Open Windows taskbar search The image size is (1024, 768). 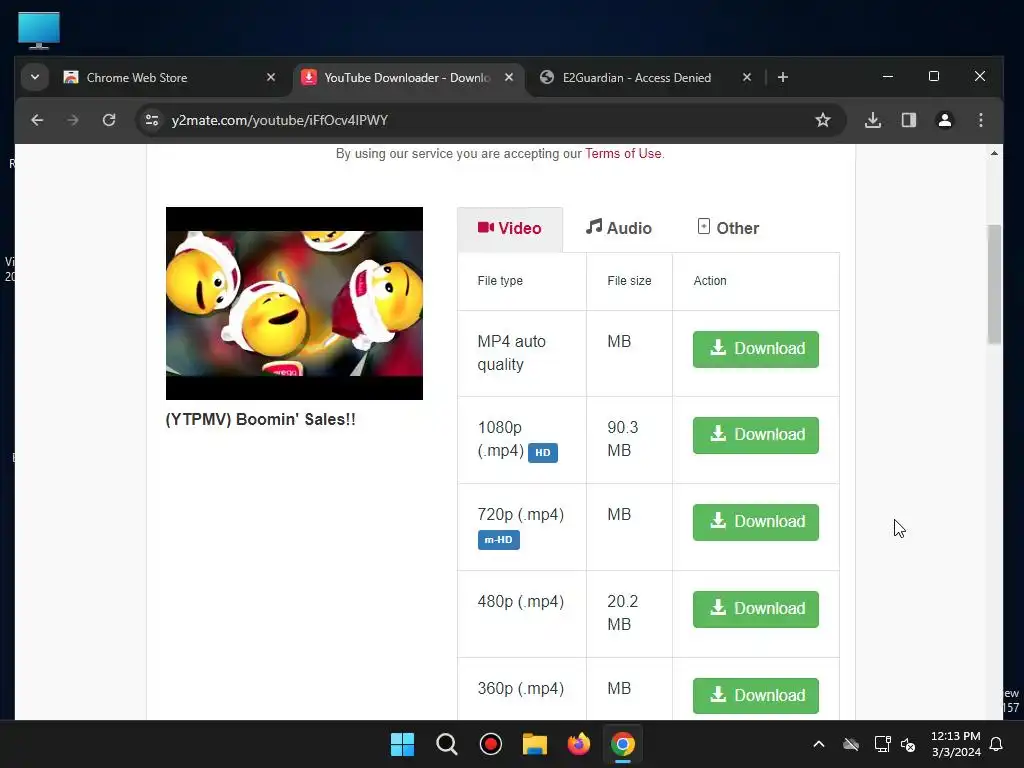[x=447, y=744]
